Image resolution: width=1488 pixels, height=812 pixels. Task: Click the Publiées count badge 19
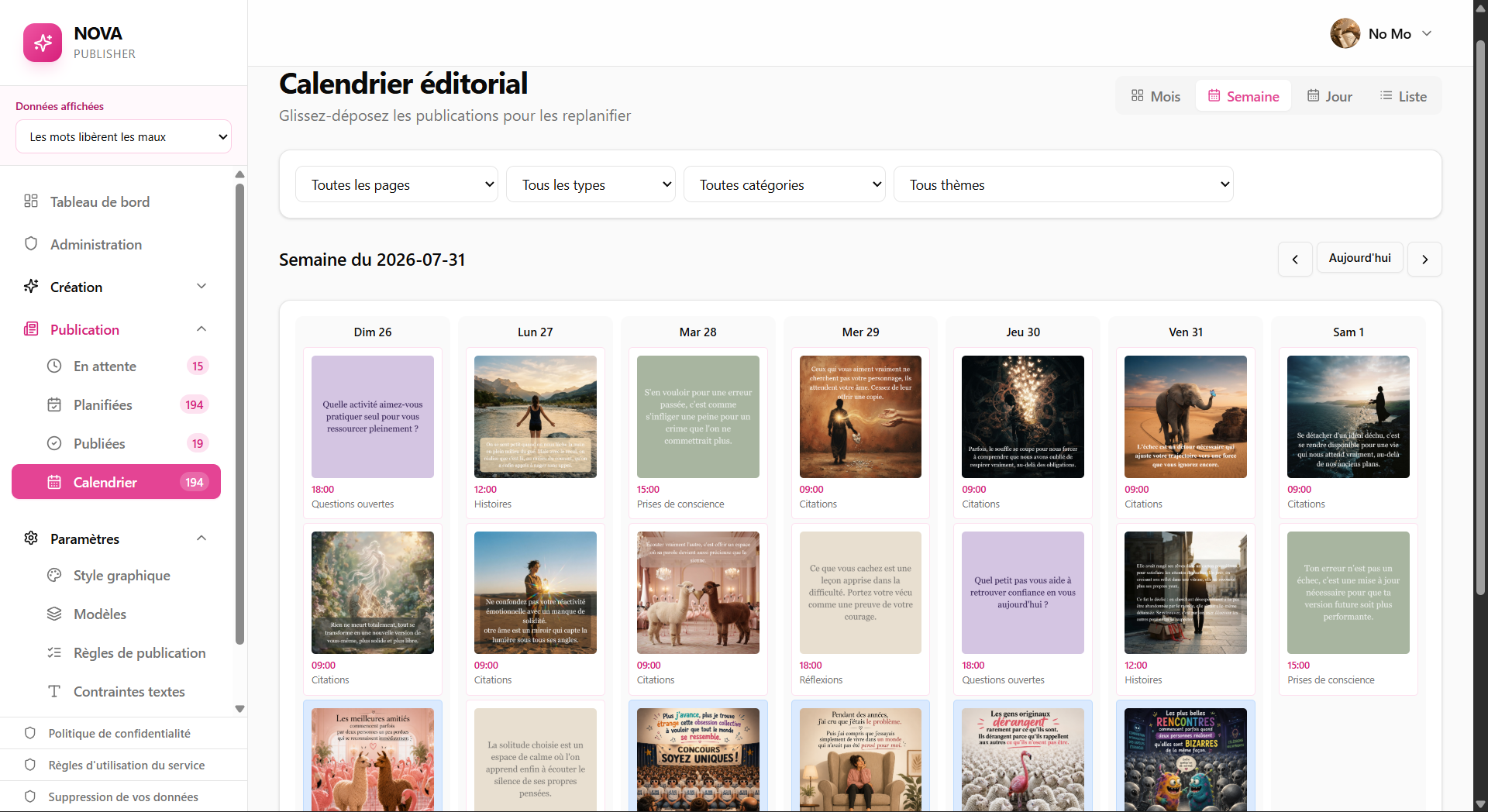pos(198,443)
